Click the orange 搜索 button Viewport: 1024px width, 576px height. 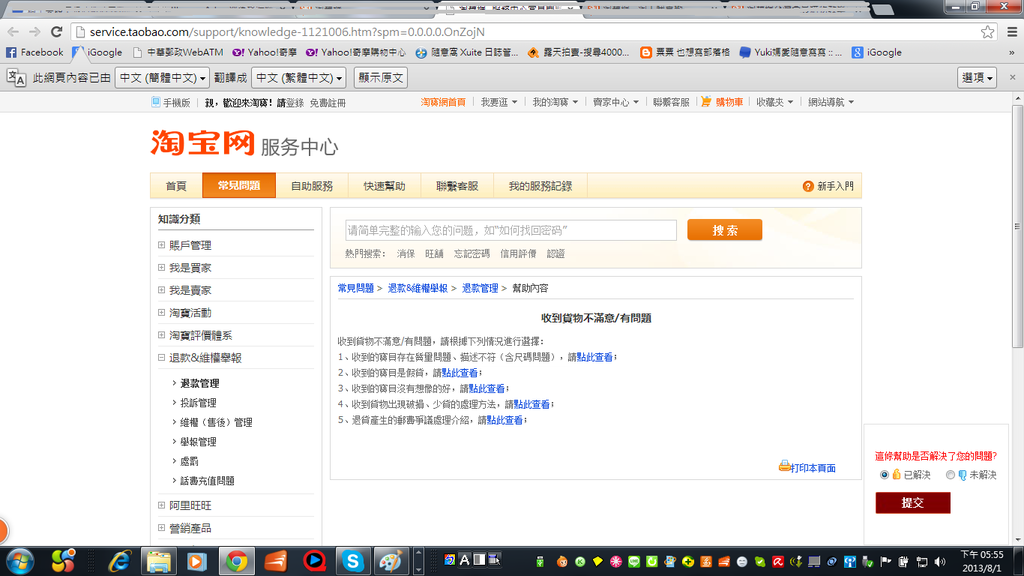point(724,230)
